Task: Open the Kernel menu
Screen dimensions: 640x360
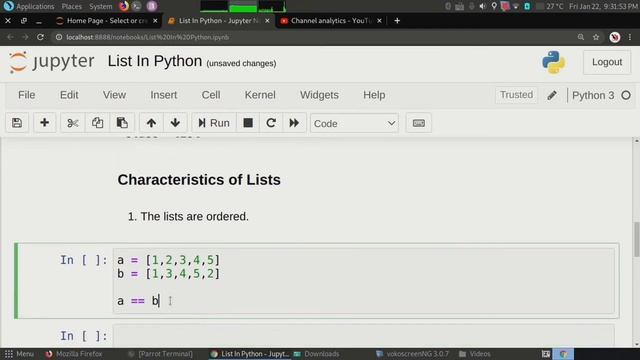Action: pyautogui.click(x=260, y=95)
